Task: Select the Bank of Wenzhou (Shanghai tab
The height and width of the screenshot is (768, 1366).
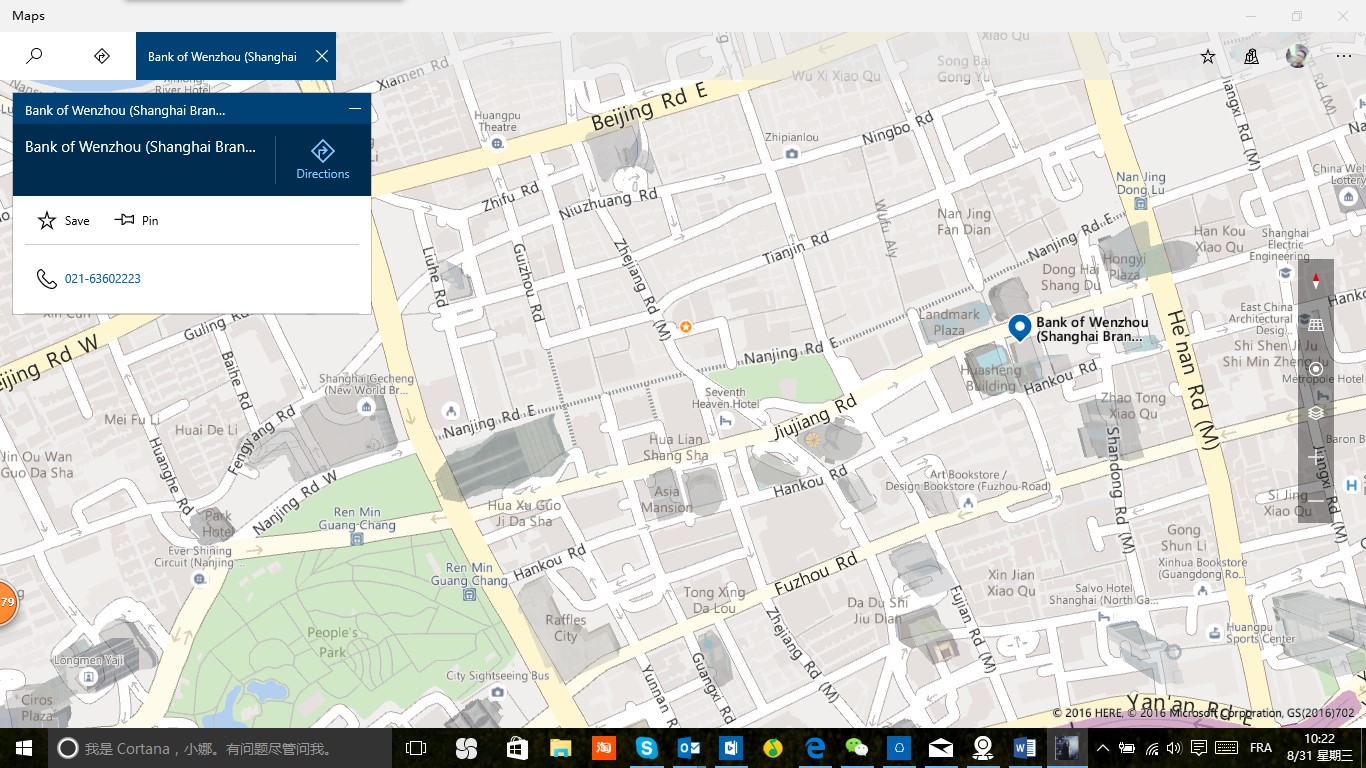Action: coord(222,56)
